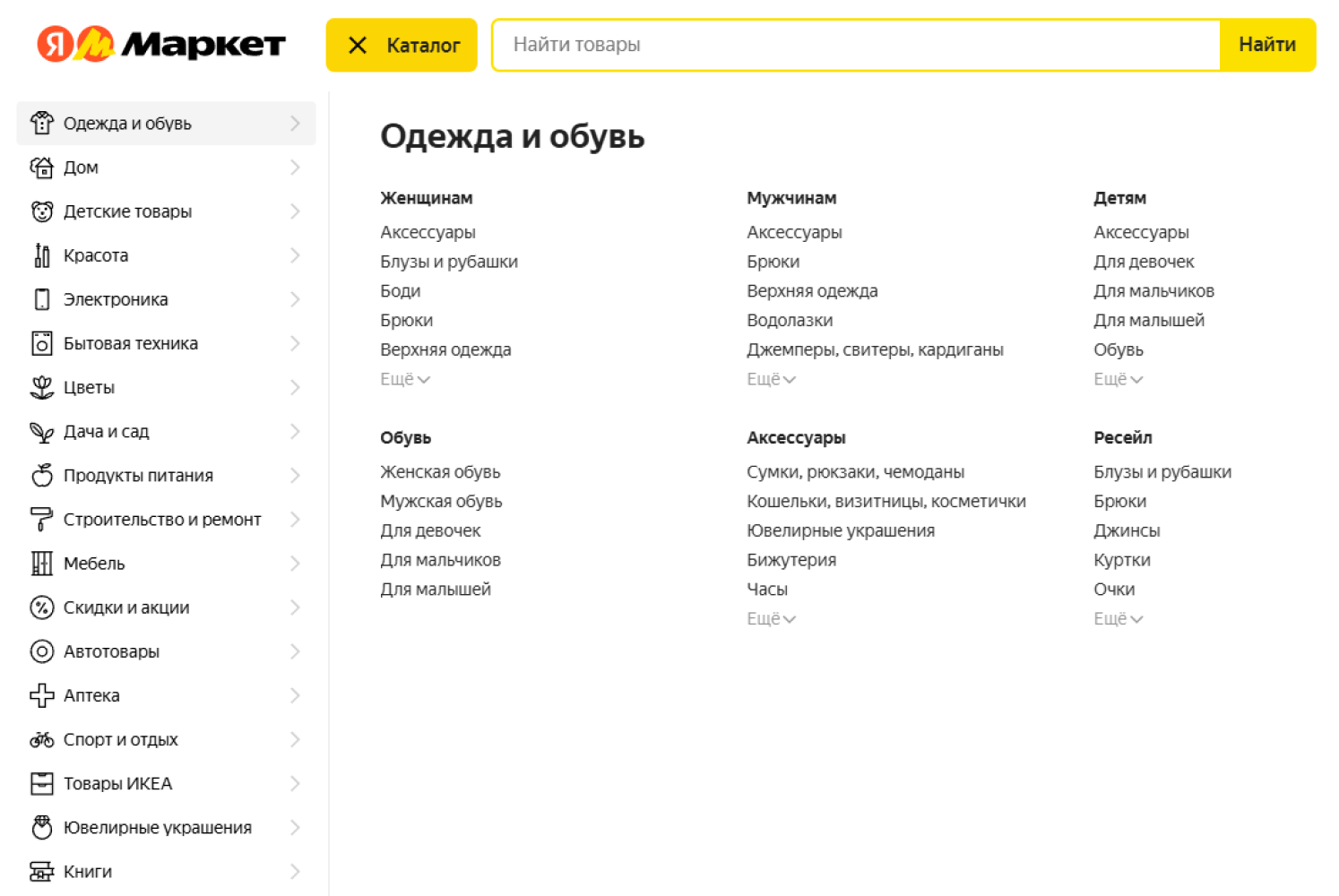
Task: Click the X icon to close the catalog
Action: click(360, 44)
